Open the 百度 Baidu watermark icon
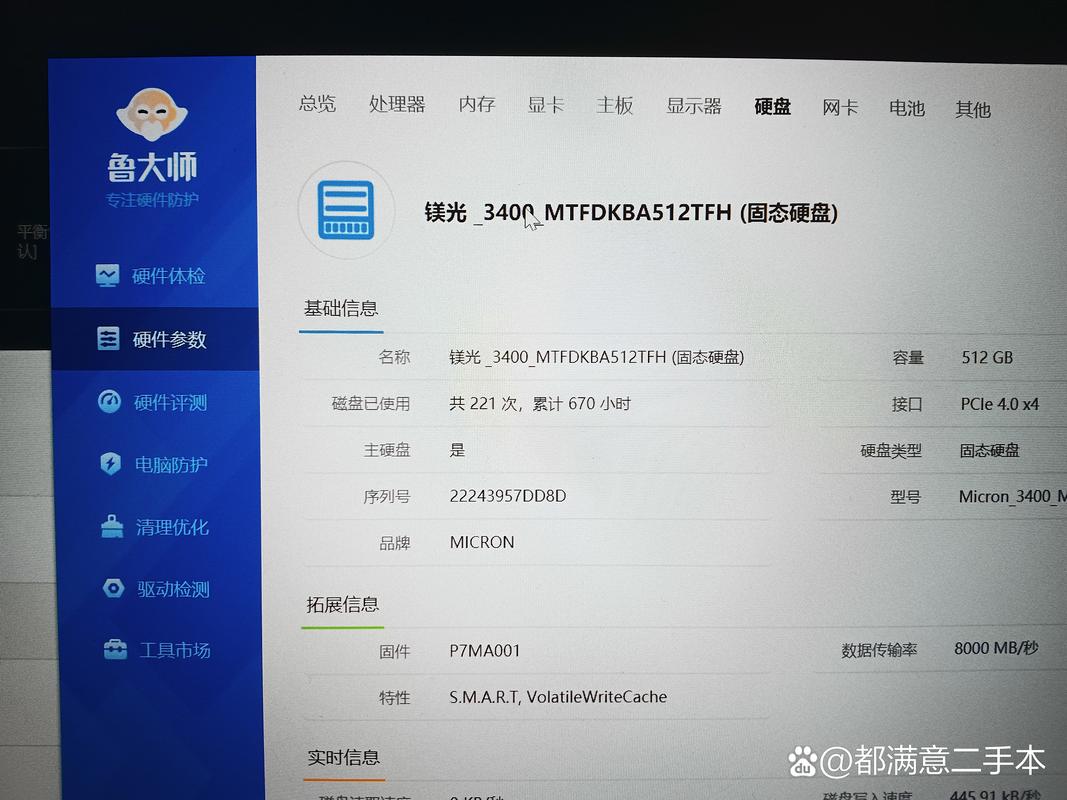This screenshot has height=800, width=1067. tap(804, 762)
